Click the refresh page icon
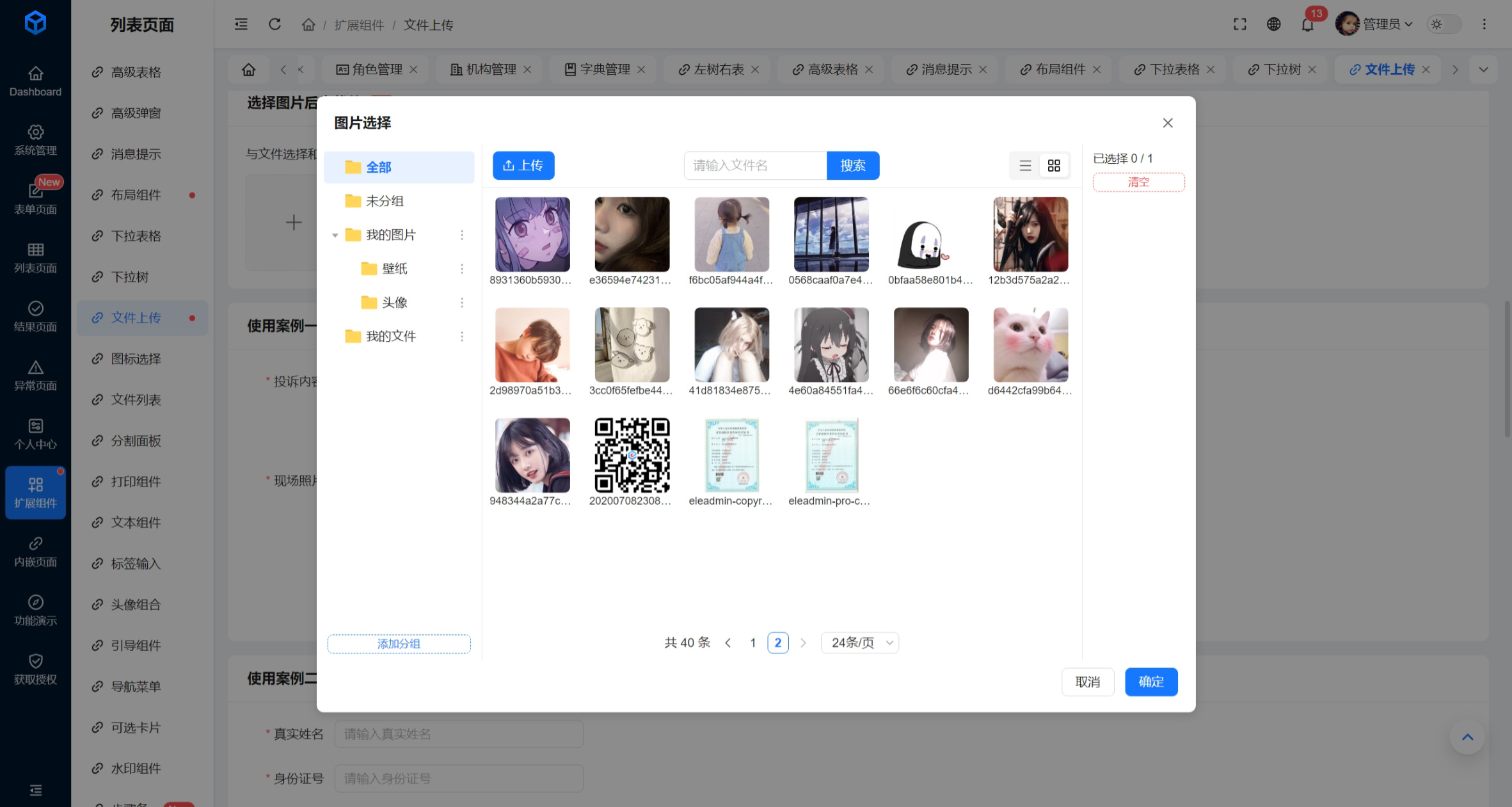Image resolution: width=1512 pixels, height=807 pixels. tap(275, 24)
